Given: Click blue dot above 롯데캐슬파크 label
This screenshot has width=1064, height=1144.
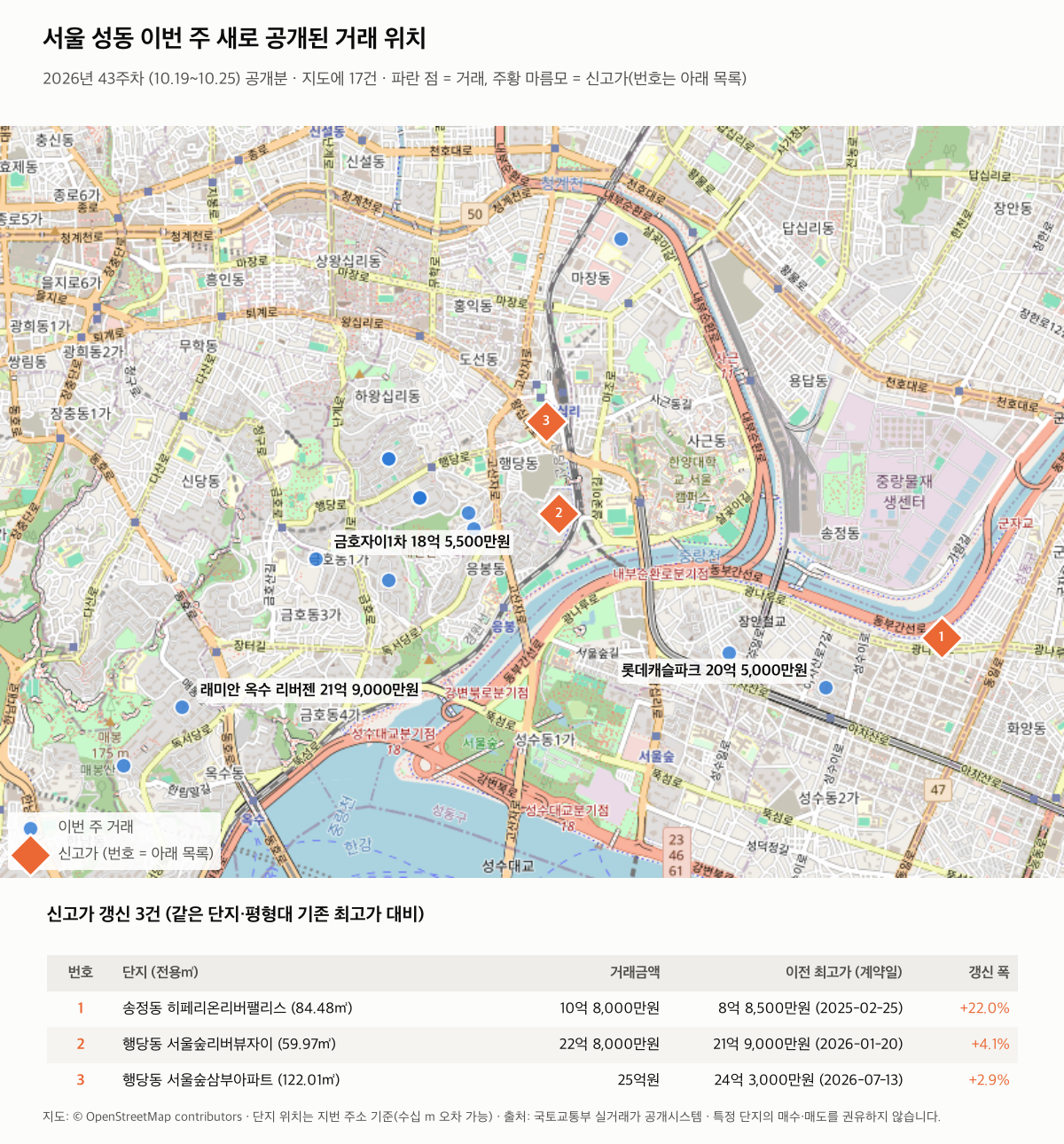Looking at the screenshot, I should point(729,654).
